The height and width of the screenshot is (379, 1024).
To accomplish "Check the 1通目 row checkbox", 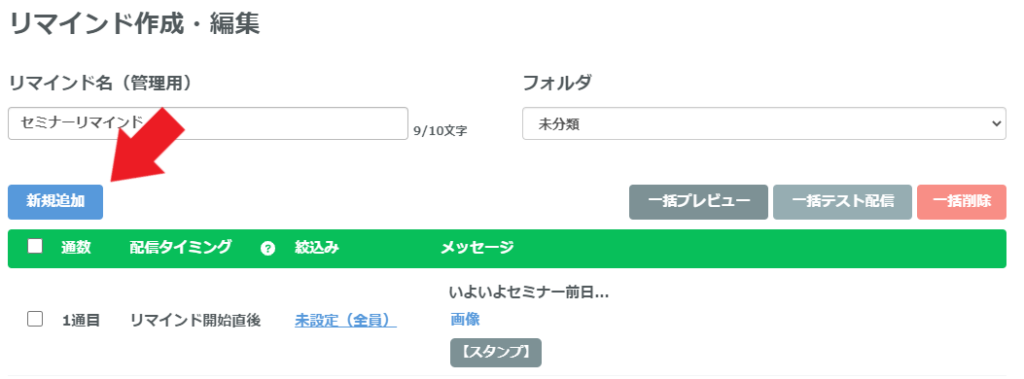I will [35, 319].
